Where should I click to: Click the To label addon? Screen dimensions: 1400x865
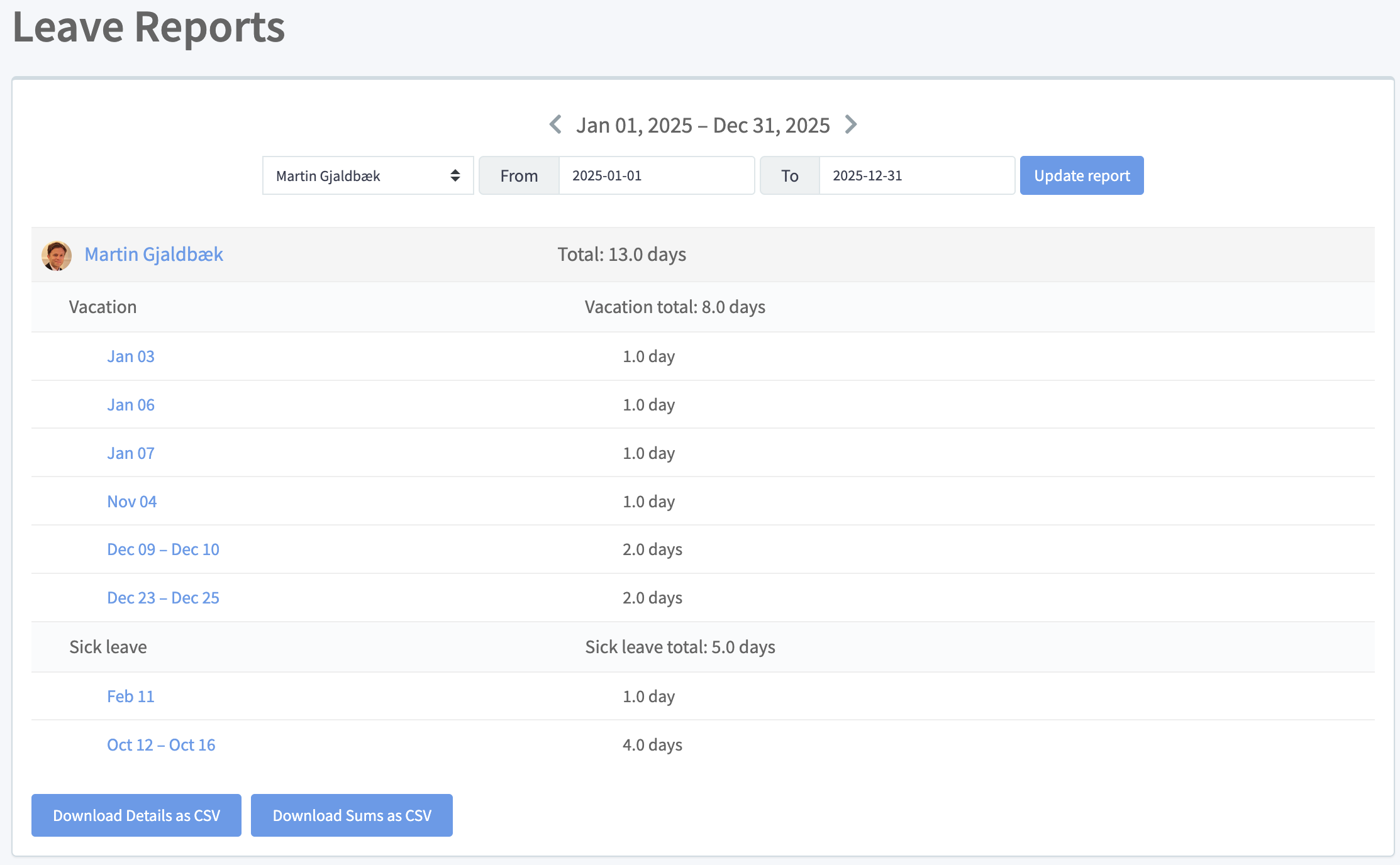point(790,176)
